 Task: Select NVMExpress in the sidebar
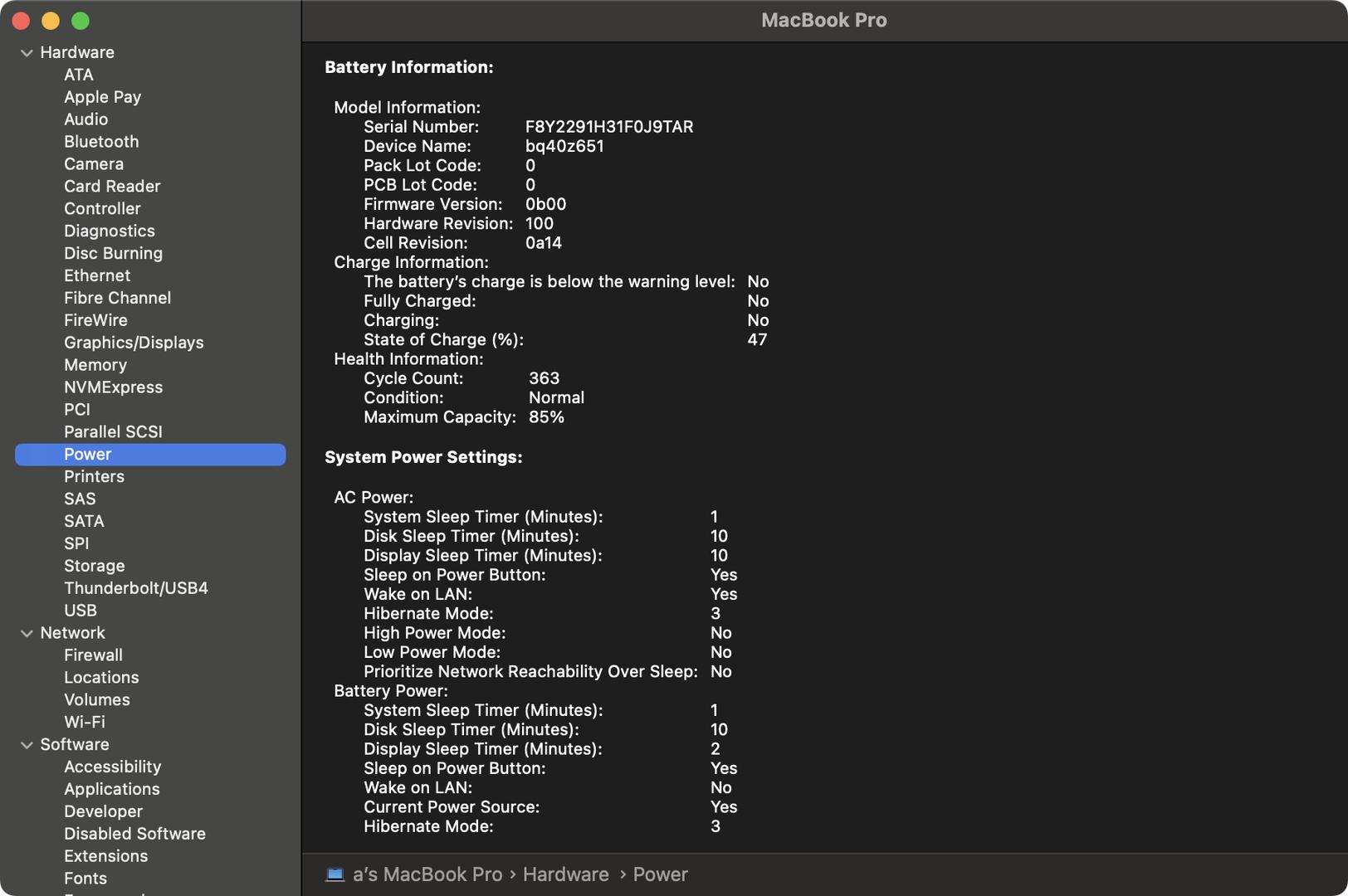tap(114, 387)
